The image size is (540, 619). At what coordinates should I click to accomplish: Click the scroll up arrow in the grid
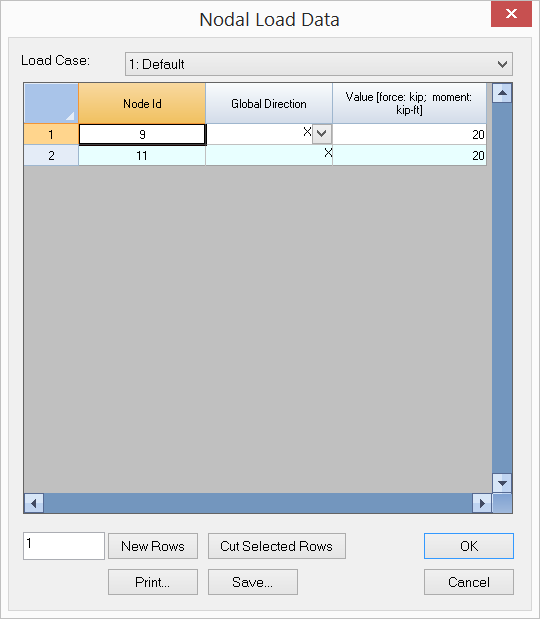tap(502, 93)
